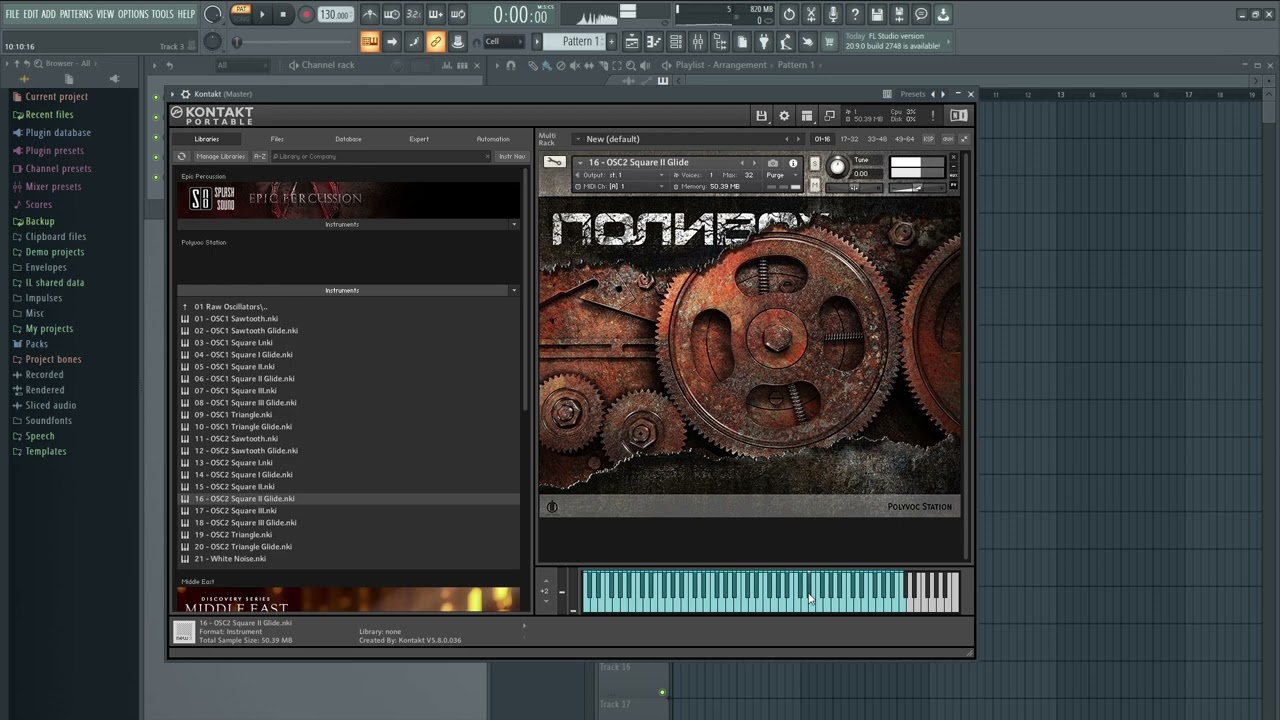Viewport: 1280px width, 720px height.
Task: Open the FL Studio channel rack toolbar icon
Action: [675, 41]
